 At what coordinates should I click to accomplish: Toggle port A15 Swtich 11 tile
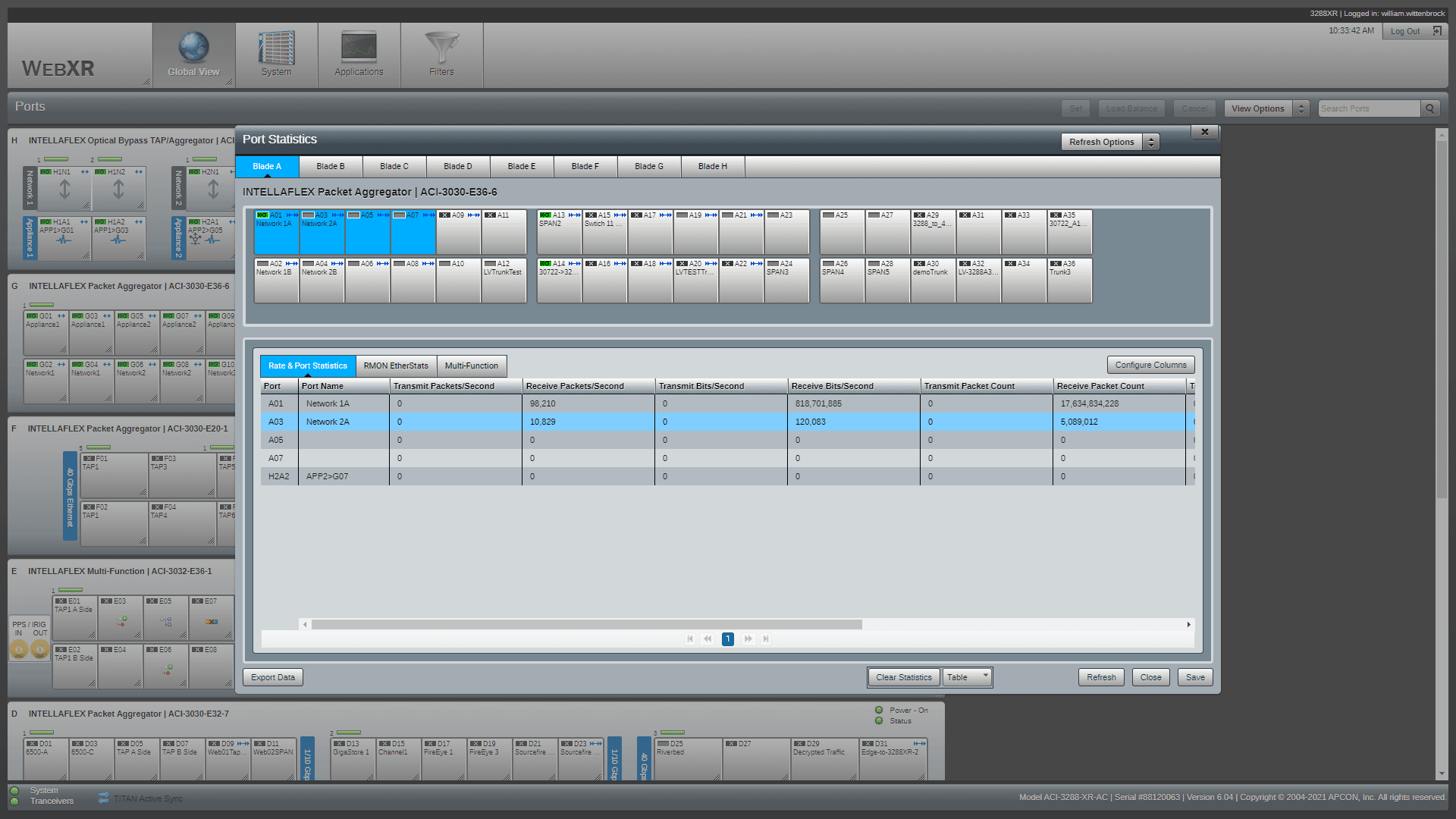605,232
